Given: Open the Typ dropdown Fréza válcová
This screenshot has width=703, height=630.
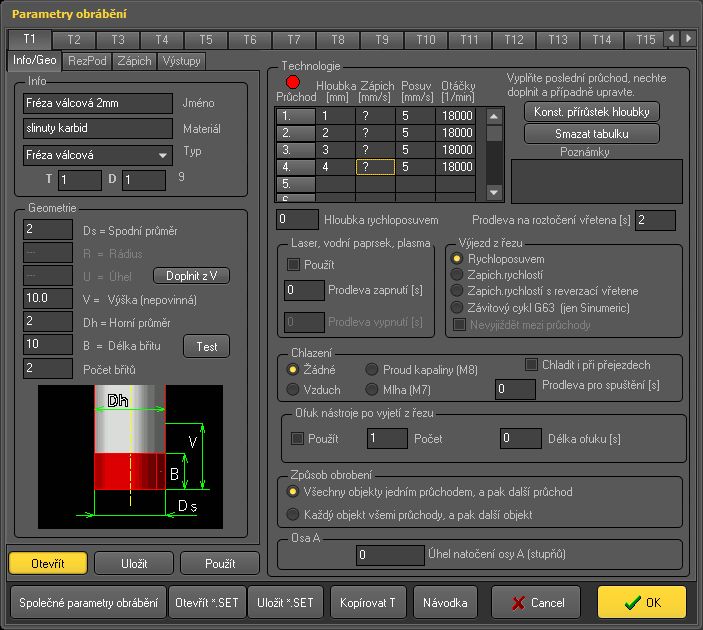Looking at the screenshot, I should point(98,155).
